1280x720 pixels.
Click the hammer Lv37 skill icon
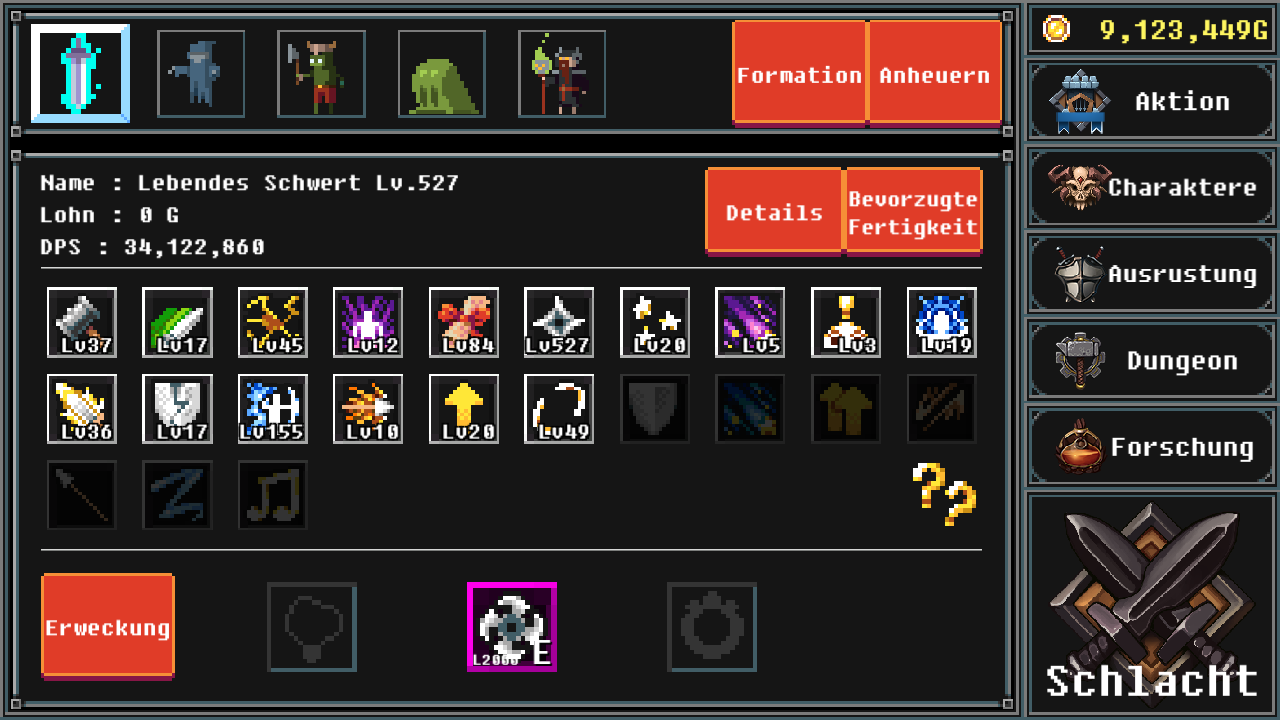pyautogui.click(x=82, y=322)
